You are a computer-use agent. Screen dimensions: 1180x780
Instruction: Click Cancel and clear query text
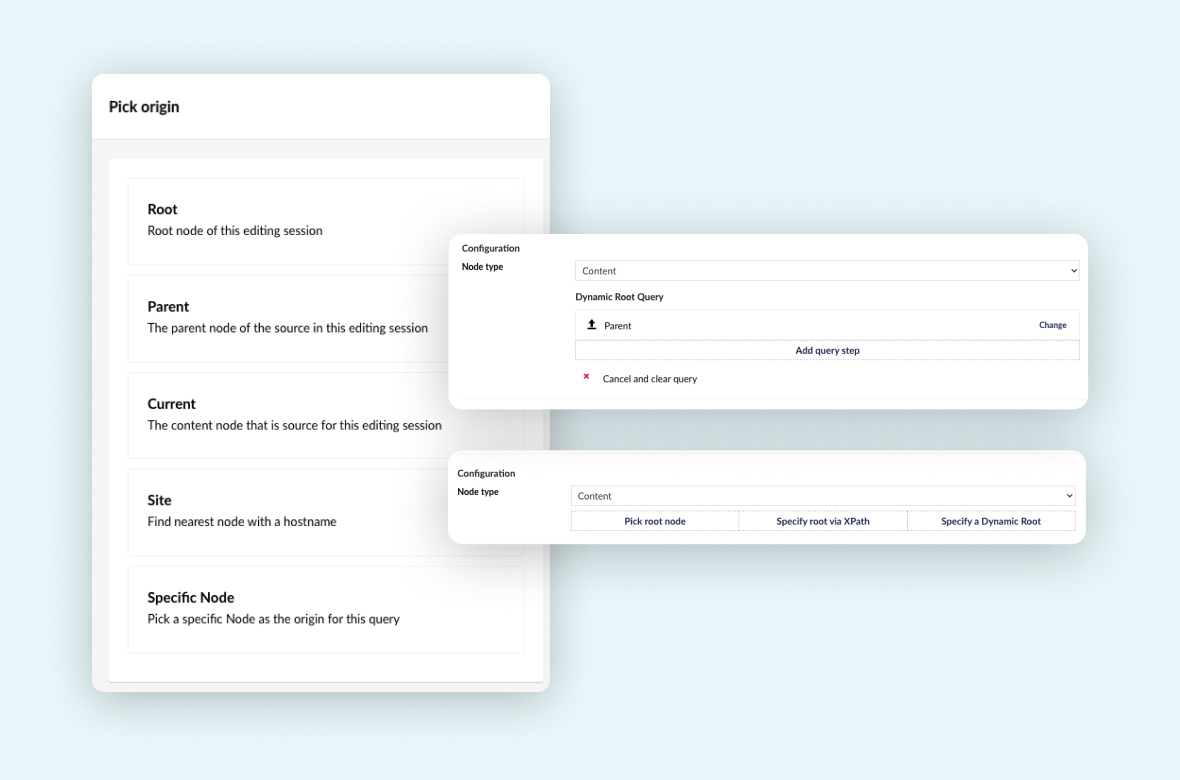tap(649, 379)
